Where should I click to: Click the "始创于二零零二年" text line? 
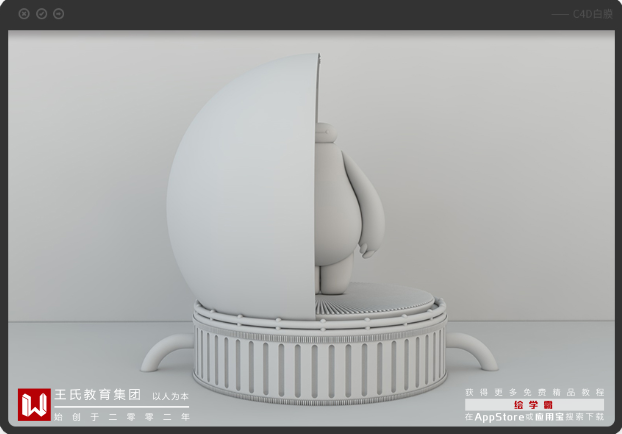click(122, 417)
